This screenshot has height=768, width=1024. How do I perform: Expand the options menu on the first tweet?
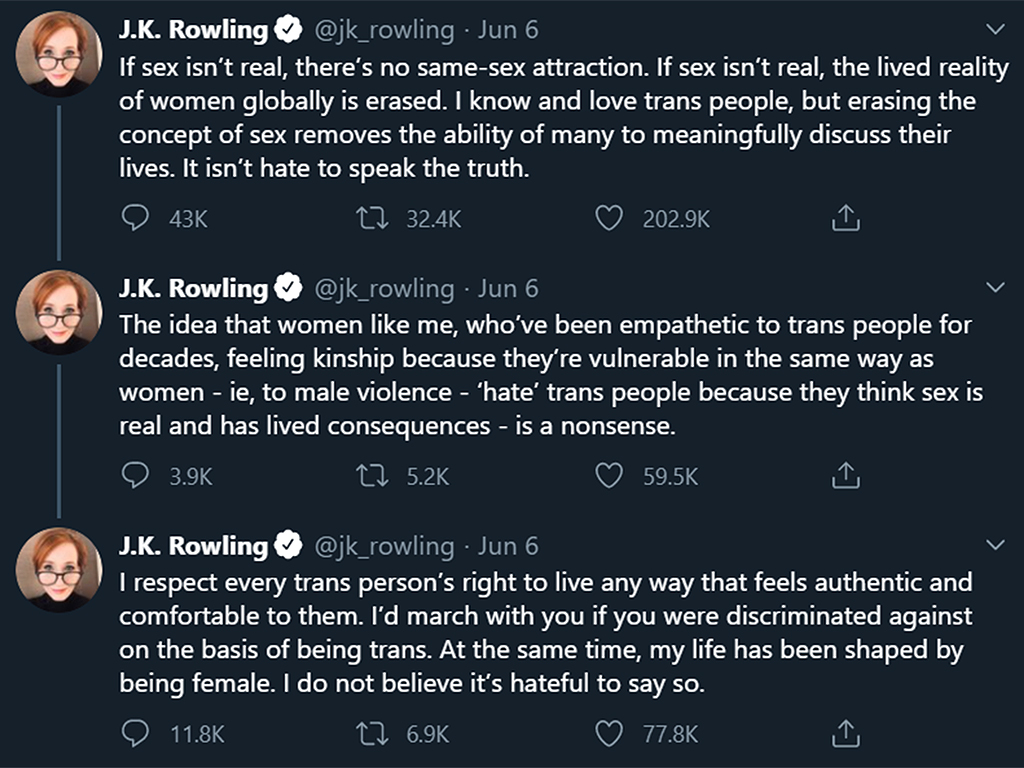(995, 29)
